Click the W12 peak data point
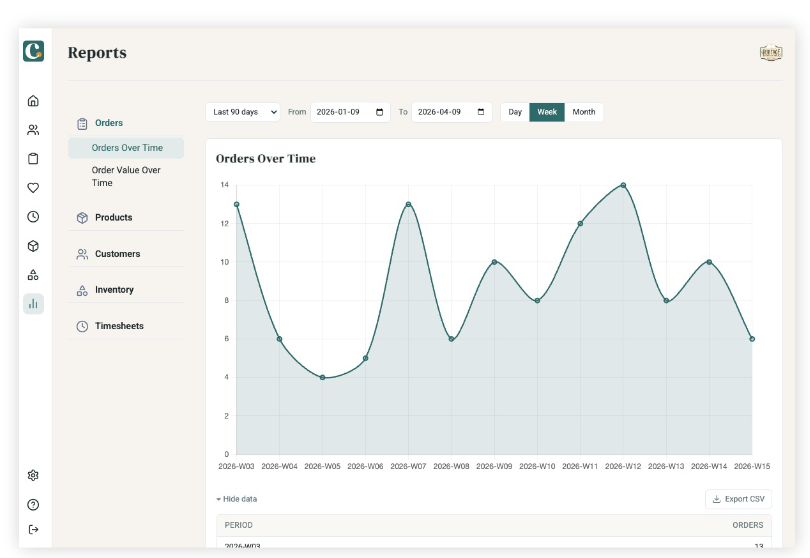 pyautogui.click(x=623, y=185)
